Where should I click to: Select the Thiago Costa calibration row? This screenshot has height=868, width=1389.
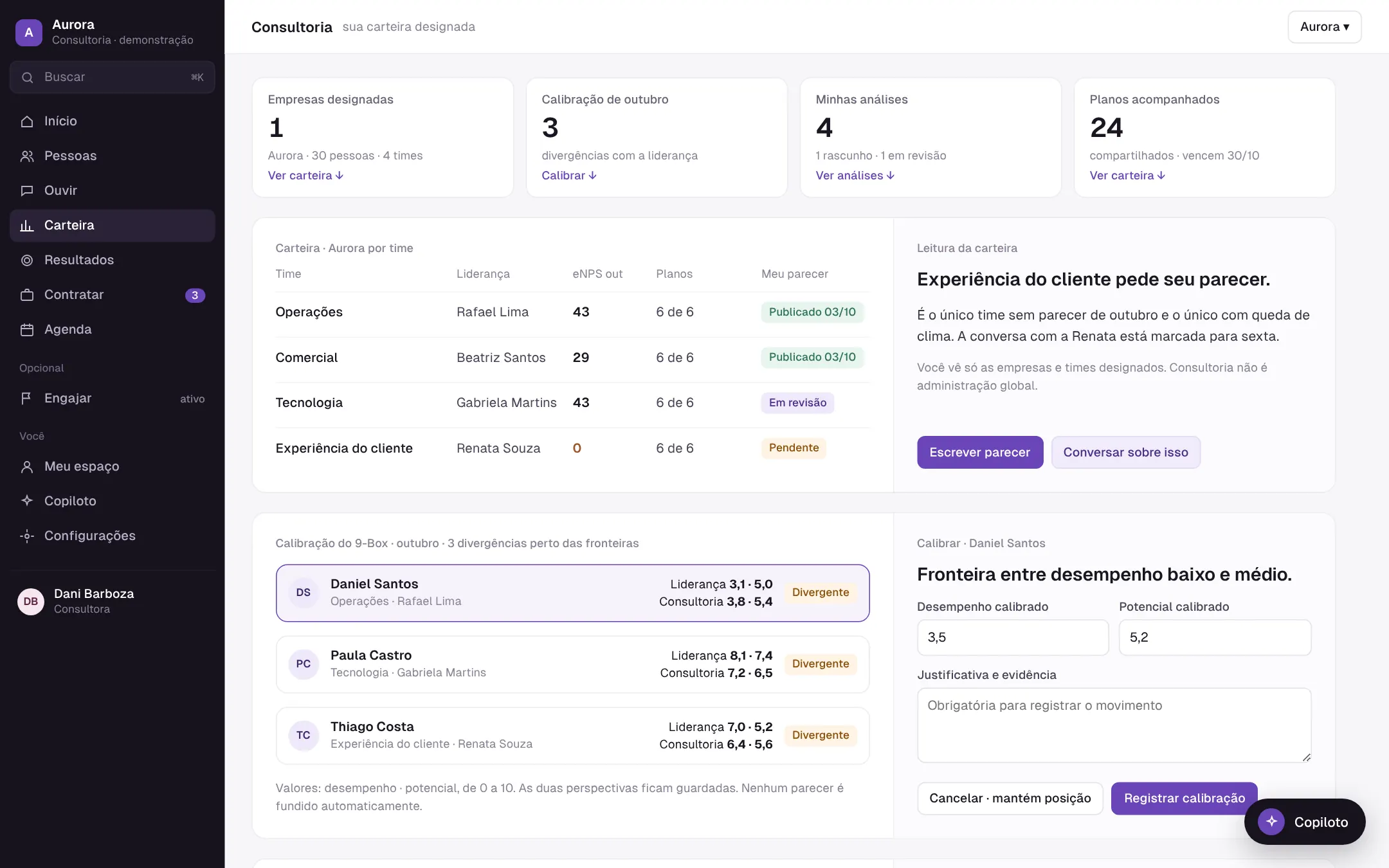tap(572, 736)
